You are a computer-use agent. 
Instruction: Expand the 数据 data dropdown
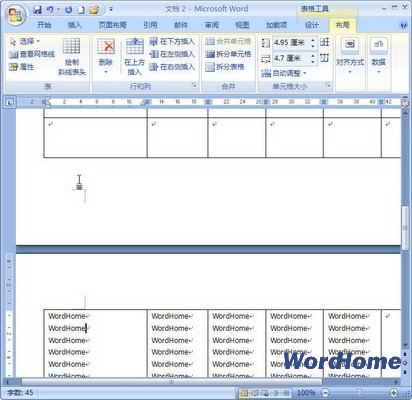379,56
